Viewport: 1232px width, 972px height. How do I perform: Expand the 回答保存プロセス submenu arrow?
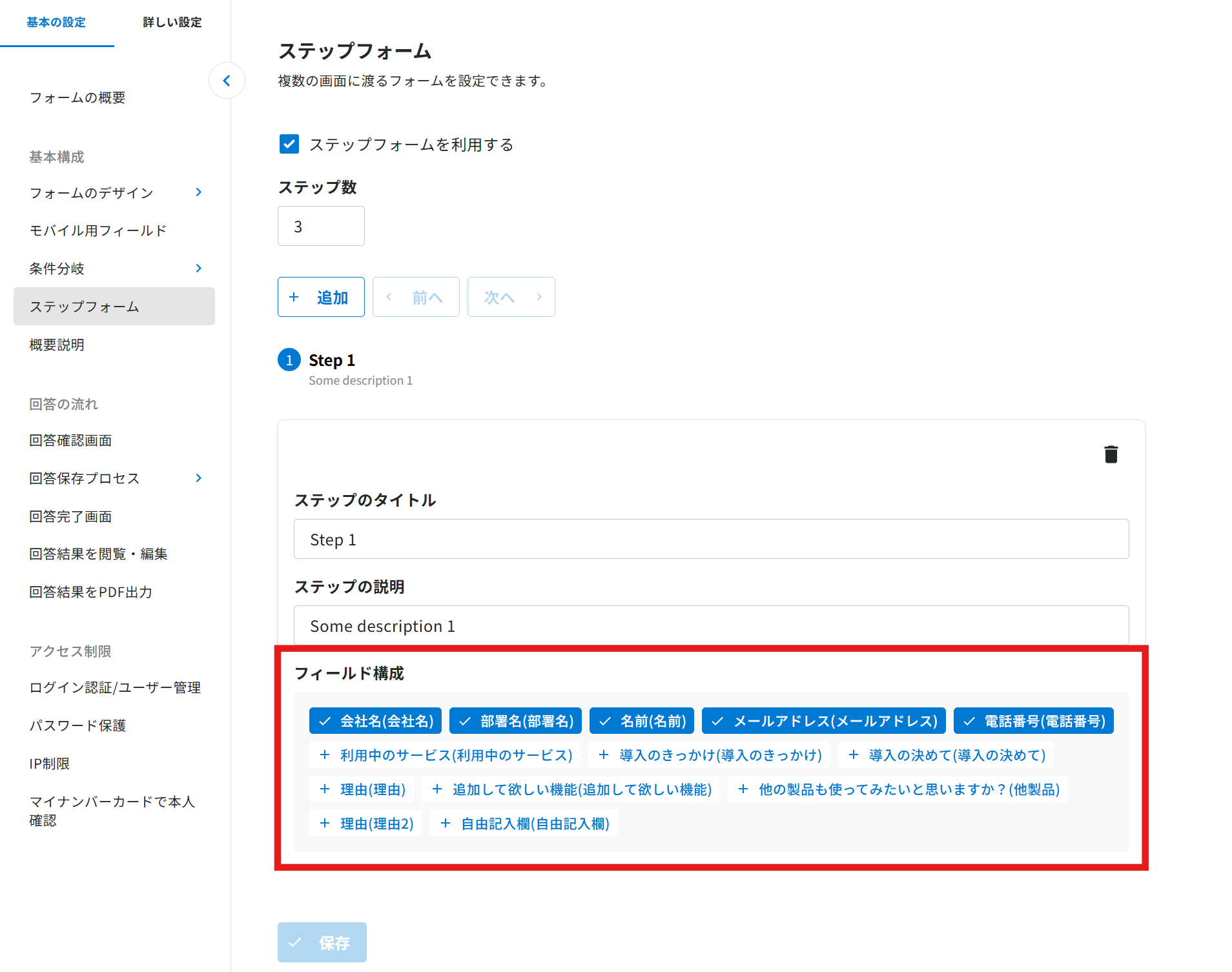199,478
